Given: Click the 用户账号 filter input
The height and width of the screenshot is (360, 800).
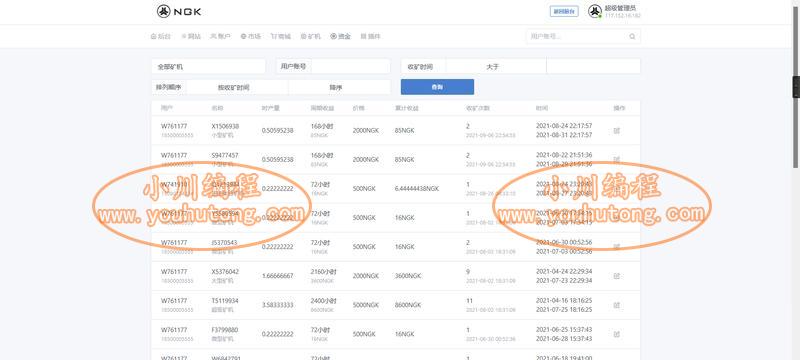Looking at the screenshot, I should (x=351, y=66).
